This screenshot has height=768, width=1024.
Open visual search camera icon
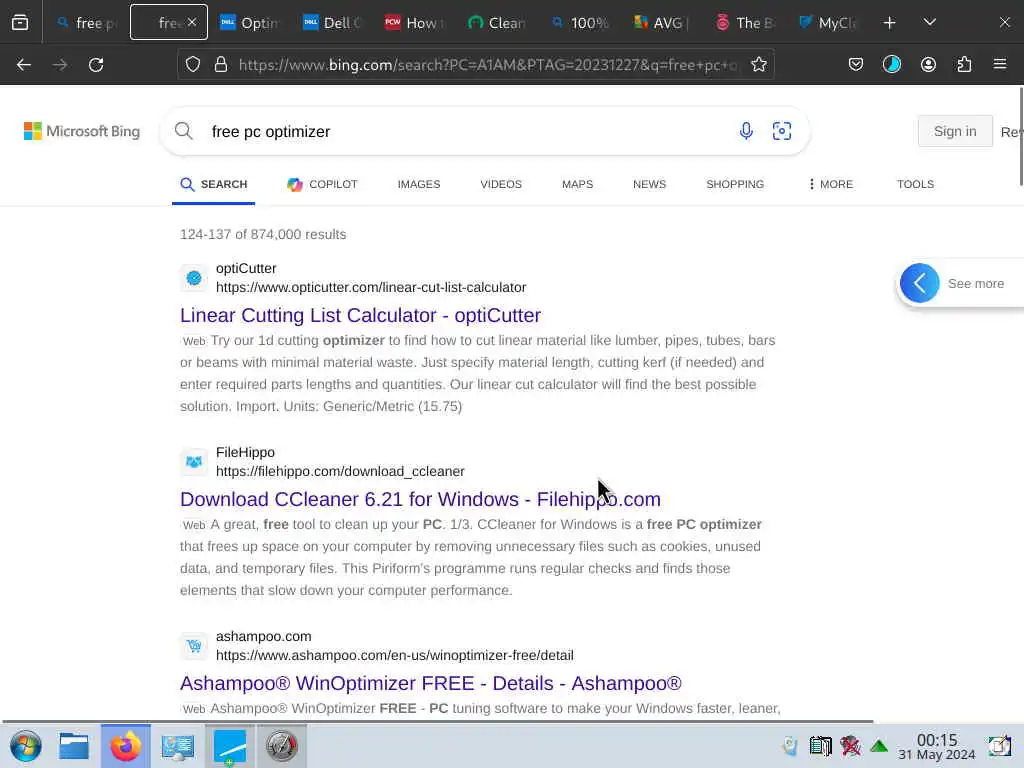[x=782, y=131]
